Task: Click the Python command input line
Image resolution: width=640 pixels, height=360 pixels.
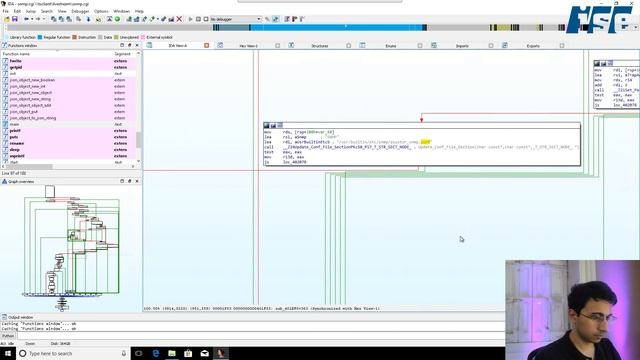Action: (x=260, y=336)
